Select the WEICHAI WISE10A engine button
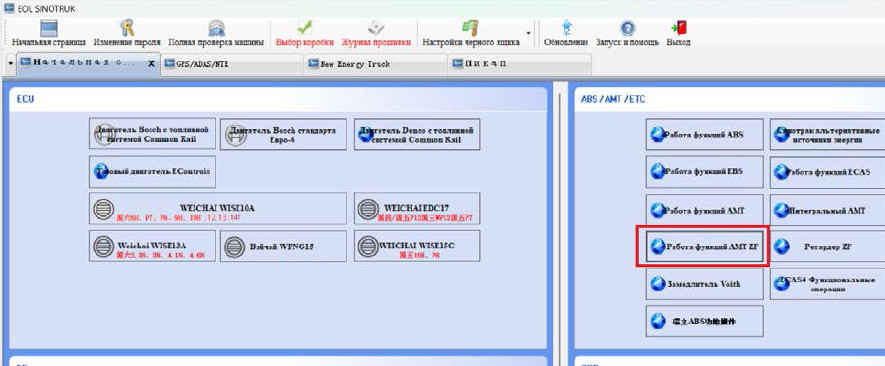Screen dimensions: 885x366 click(218, 208)
